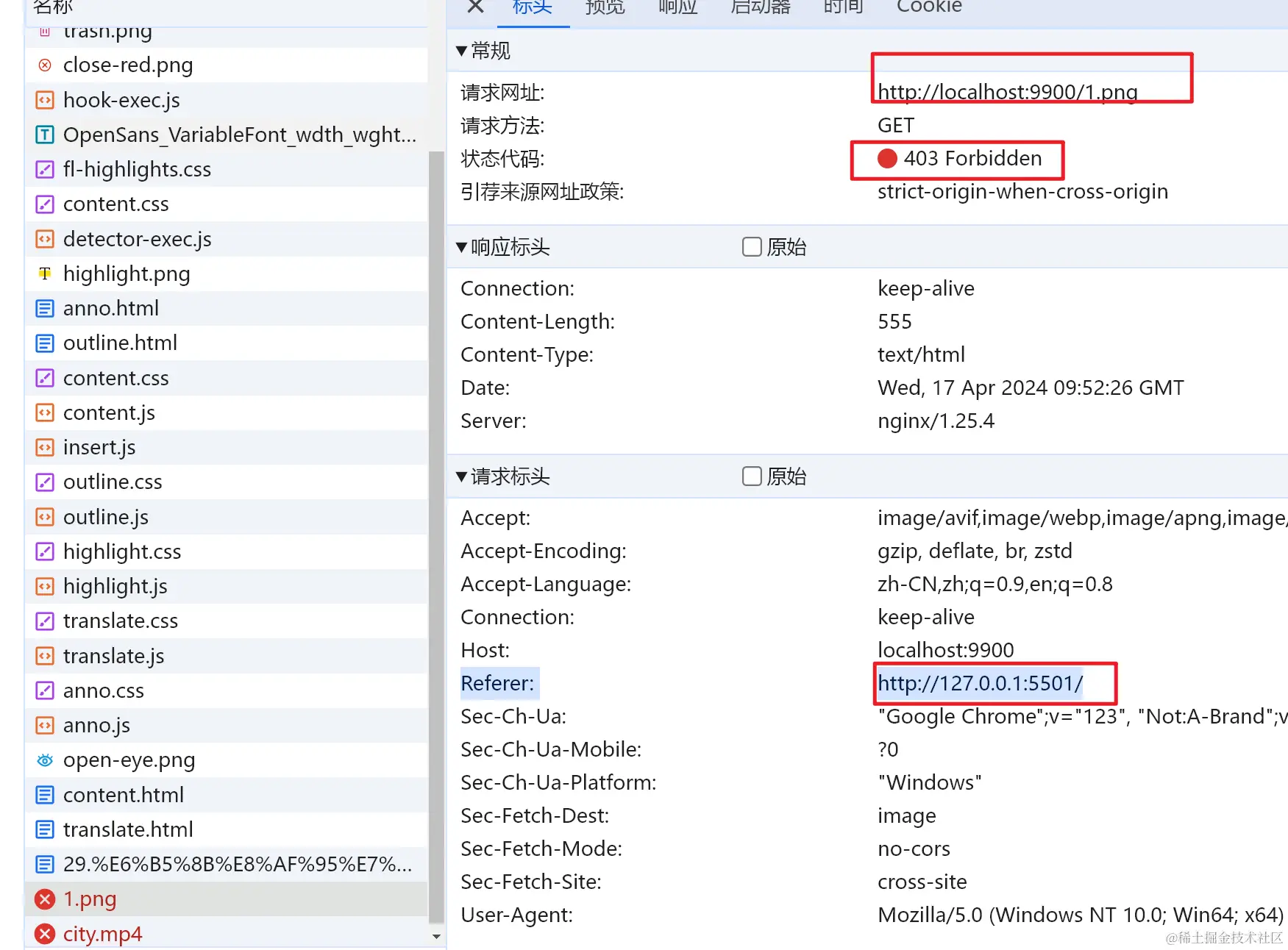Click the request URL localhost:9900/1.png
The width and height of the screenshot is (1288, 950).
click(x=1008, y=92)
